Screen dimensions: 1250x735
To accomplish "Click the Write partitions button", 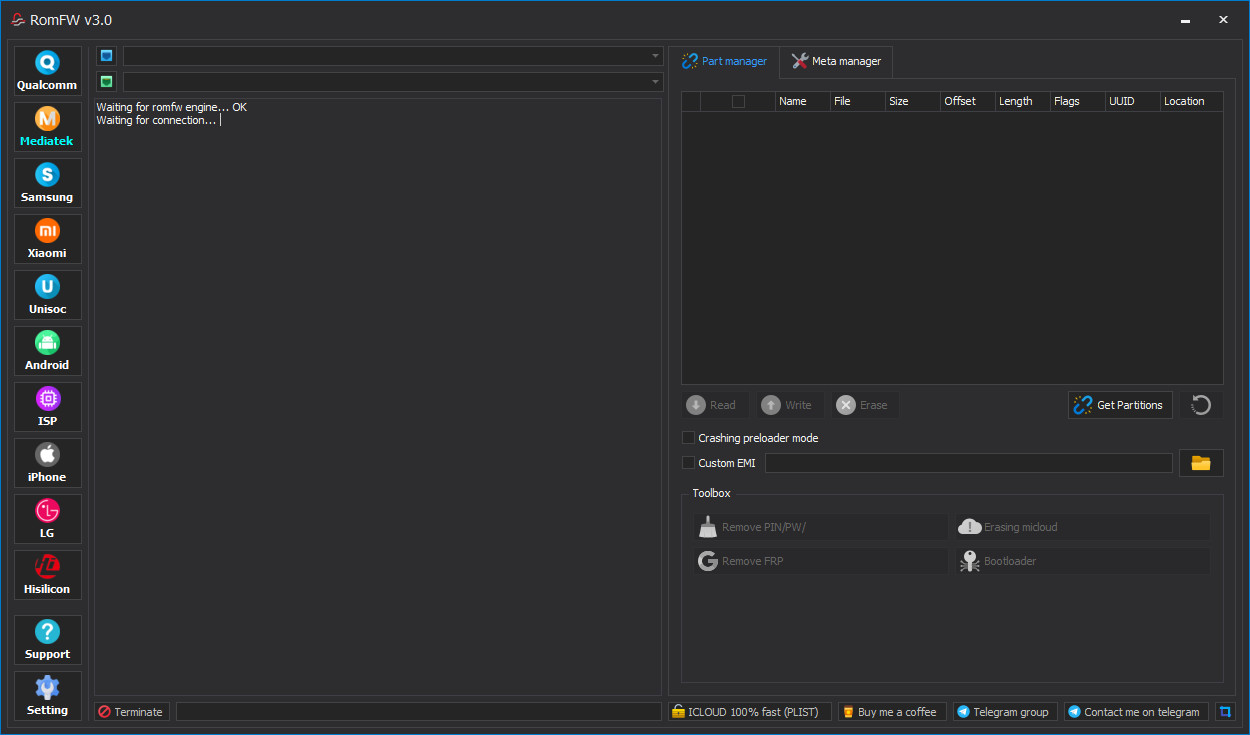I will coord(789,405).
